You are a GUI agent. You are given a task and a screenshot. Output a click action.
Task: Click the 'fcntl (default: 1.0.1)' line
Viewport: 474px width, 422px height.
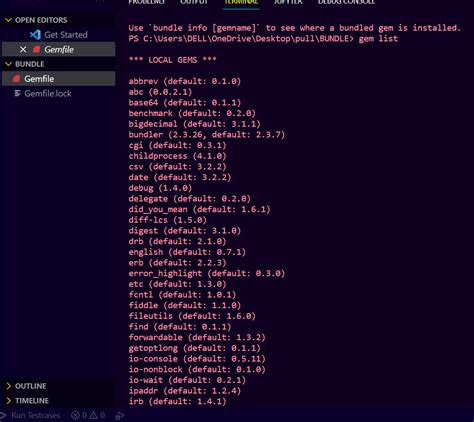pyautogui.click(x=182, y=295)
